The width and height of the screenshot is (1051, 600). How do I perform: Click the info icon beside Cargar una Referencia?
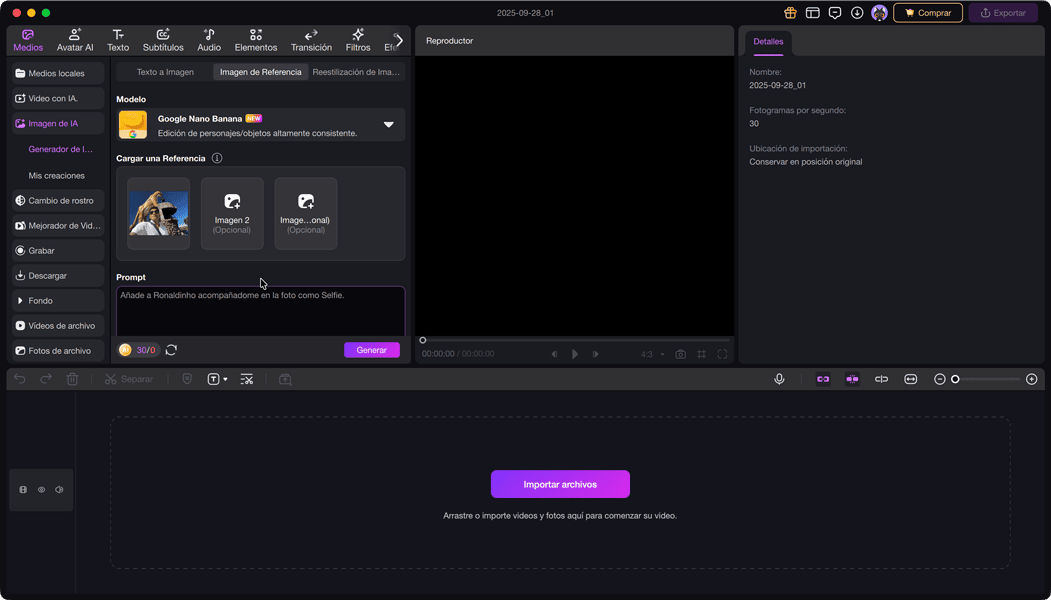[x=217, y=158]
